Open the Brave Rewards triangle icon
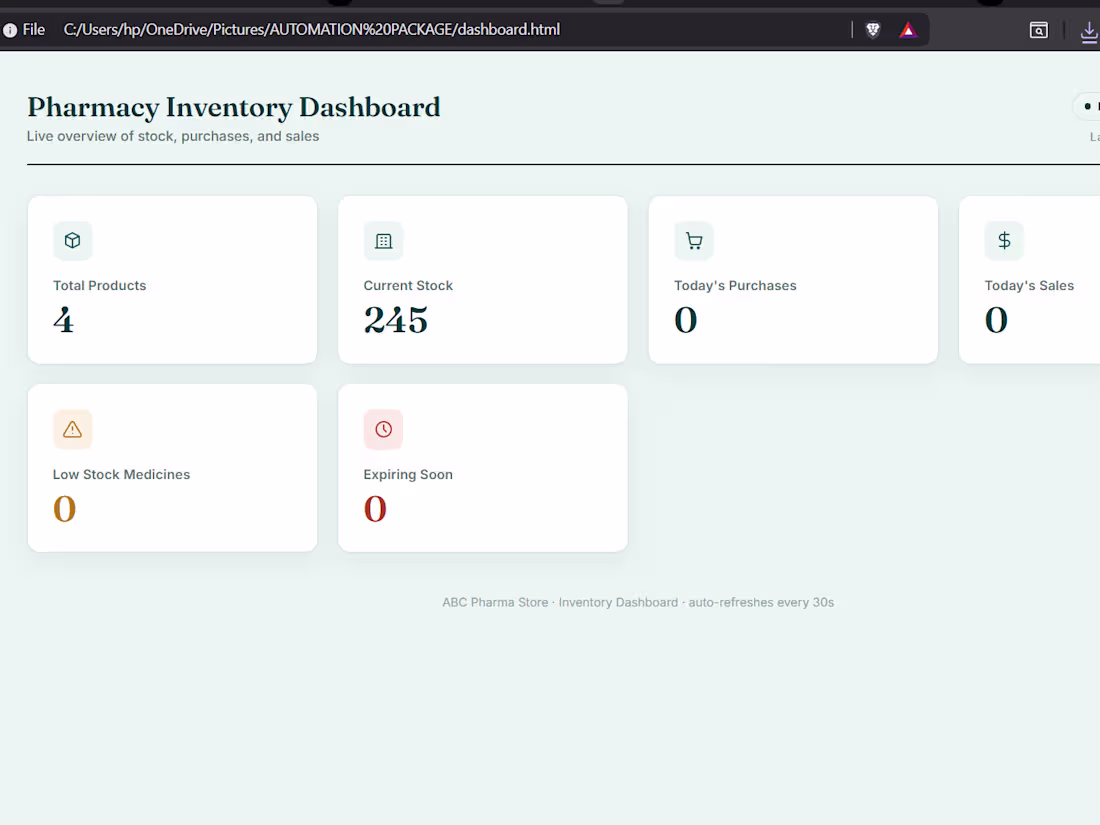This screenshot has height=825, width=1100. (x=908, y=29)
